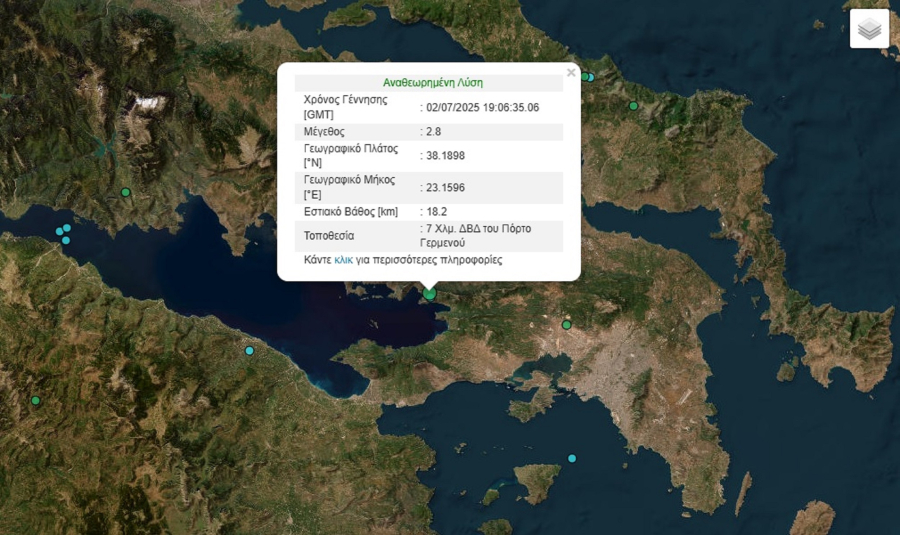Click the 'Αναθεωρημένη Λύση' header text
Viewport: 900px width, 535px height.
[x=433, y=83]
